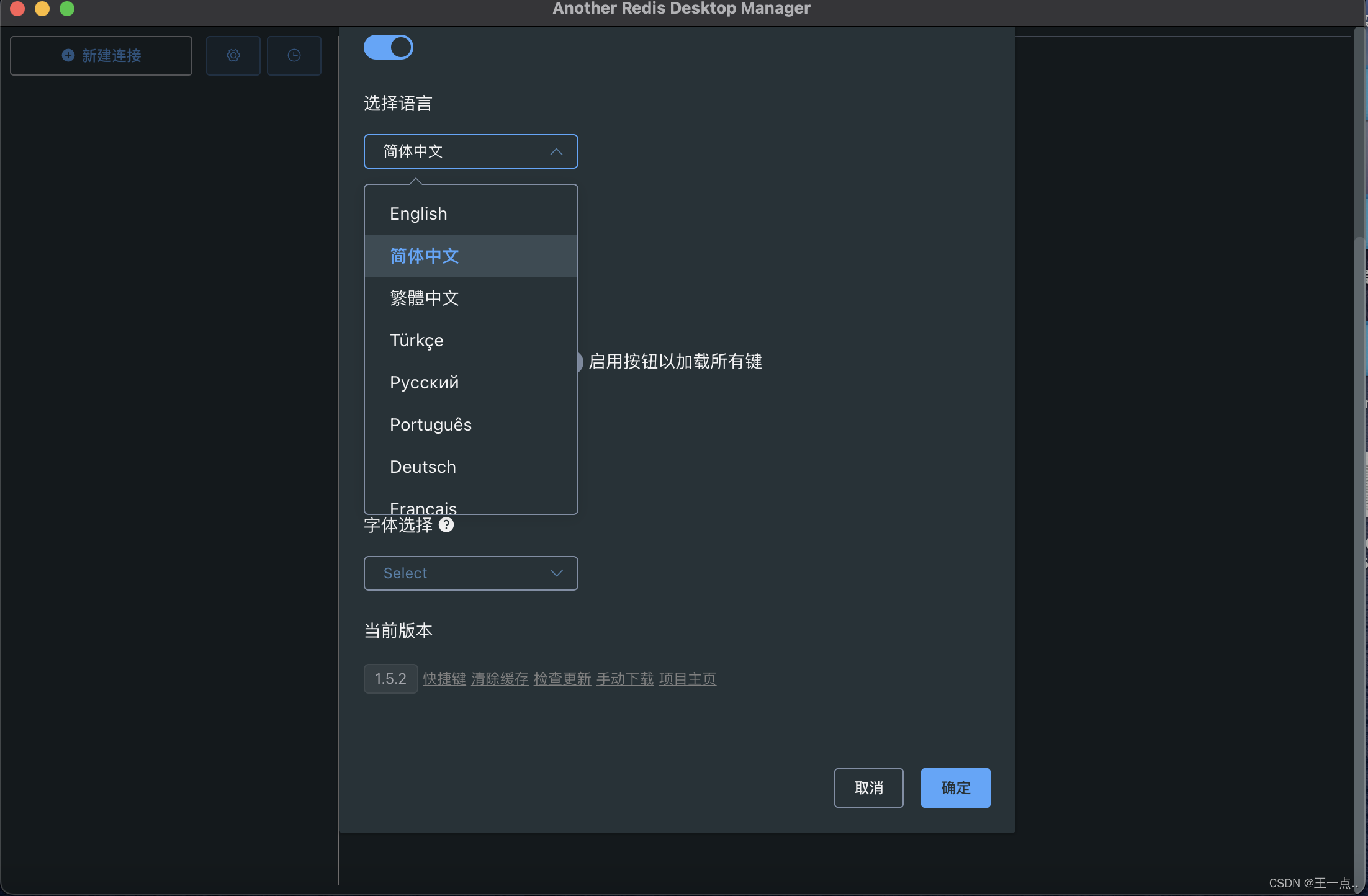This screenshot has height=896, width=1368.
Task: Click the 取消 cancel button
Action: (868, 788)
